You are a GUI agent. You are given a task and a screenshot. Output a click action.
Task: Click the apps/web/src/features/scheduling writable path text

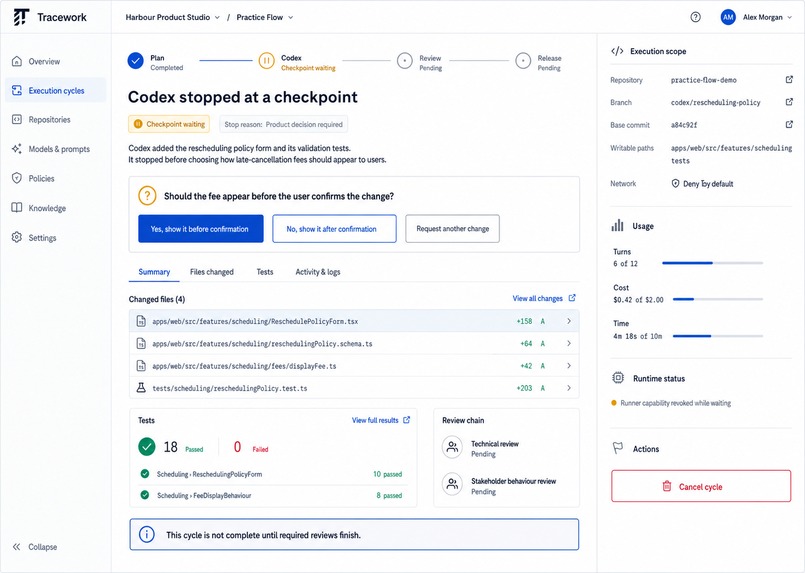tap(731, 148)
